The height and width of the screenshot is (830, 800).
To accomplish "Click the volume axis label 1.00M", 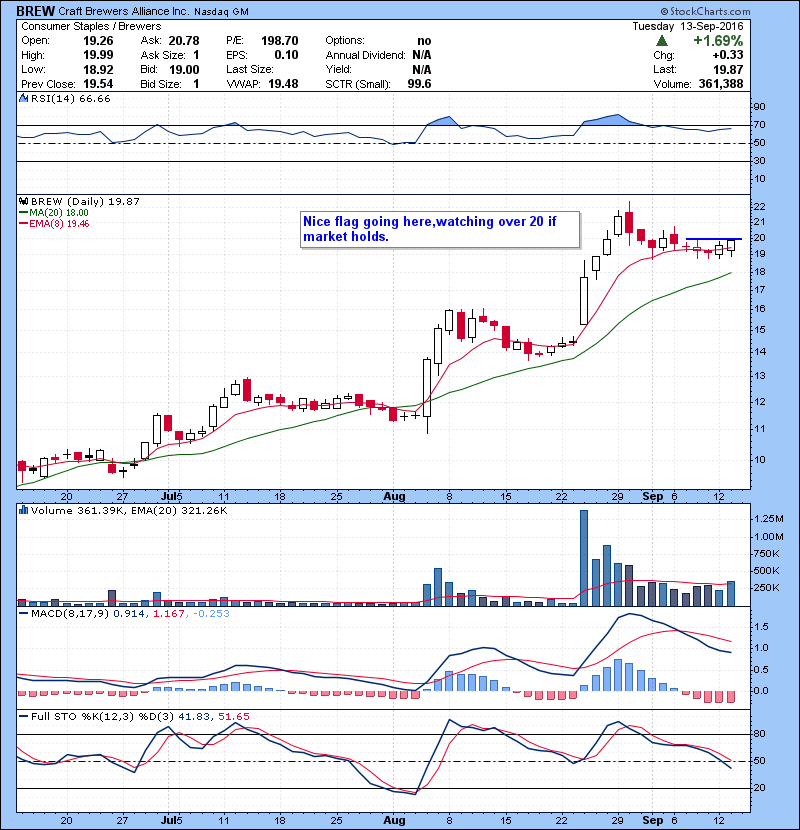I will [769, 537].
